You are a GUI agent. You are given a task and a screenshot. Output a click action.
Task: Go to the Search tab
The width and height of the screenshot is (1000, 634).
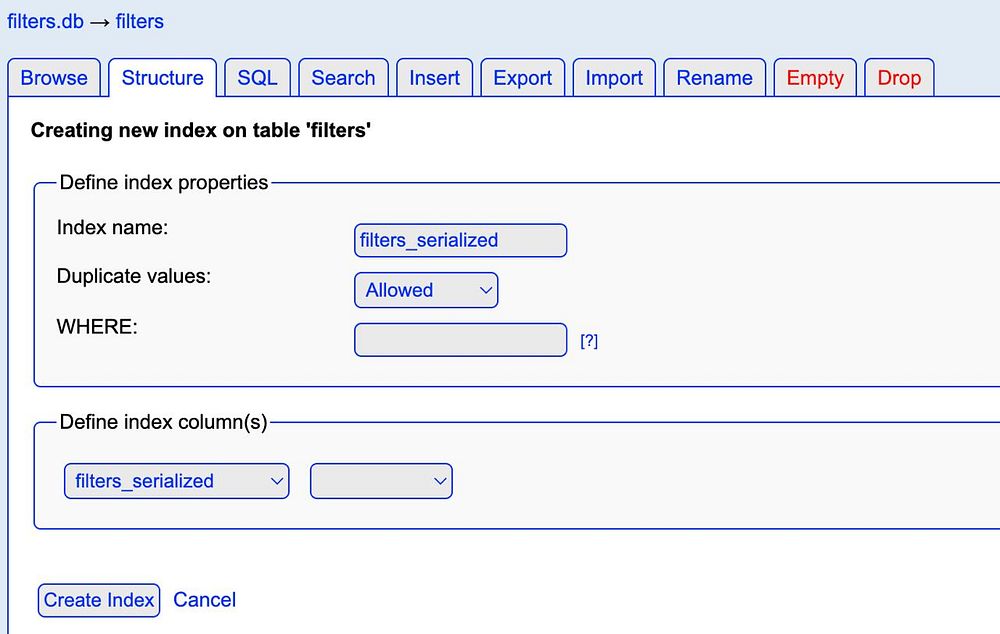coord(343,78)
